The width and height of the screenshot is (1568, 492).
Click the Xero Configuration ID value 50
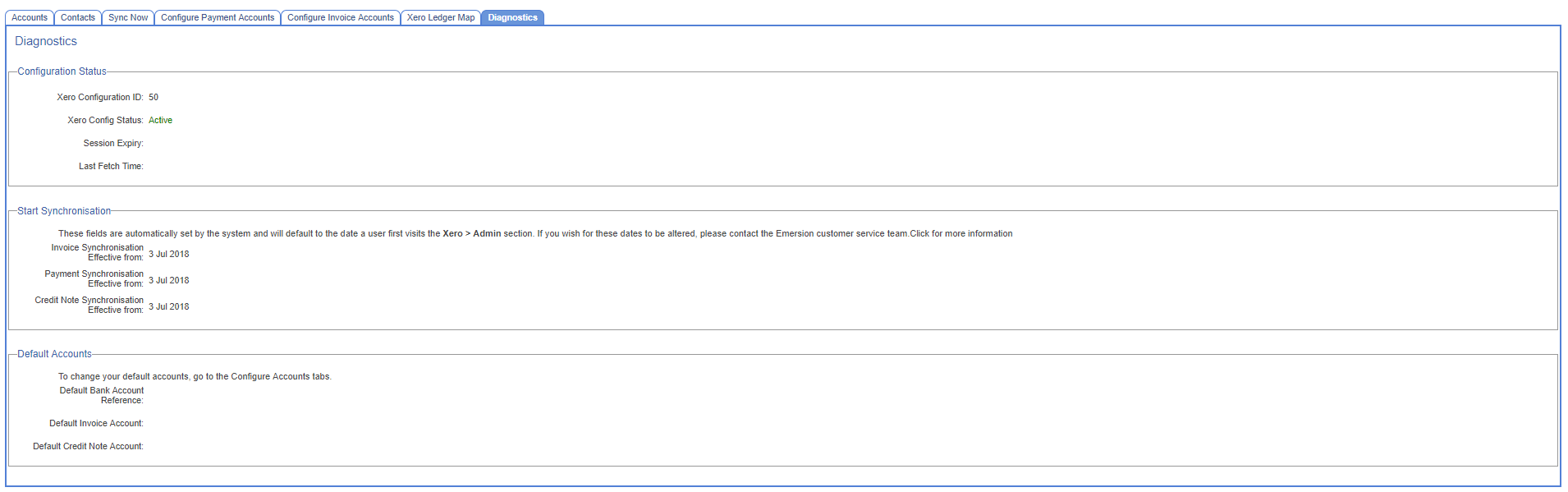(154, 97)
